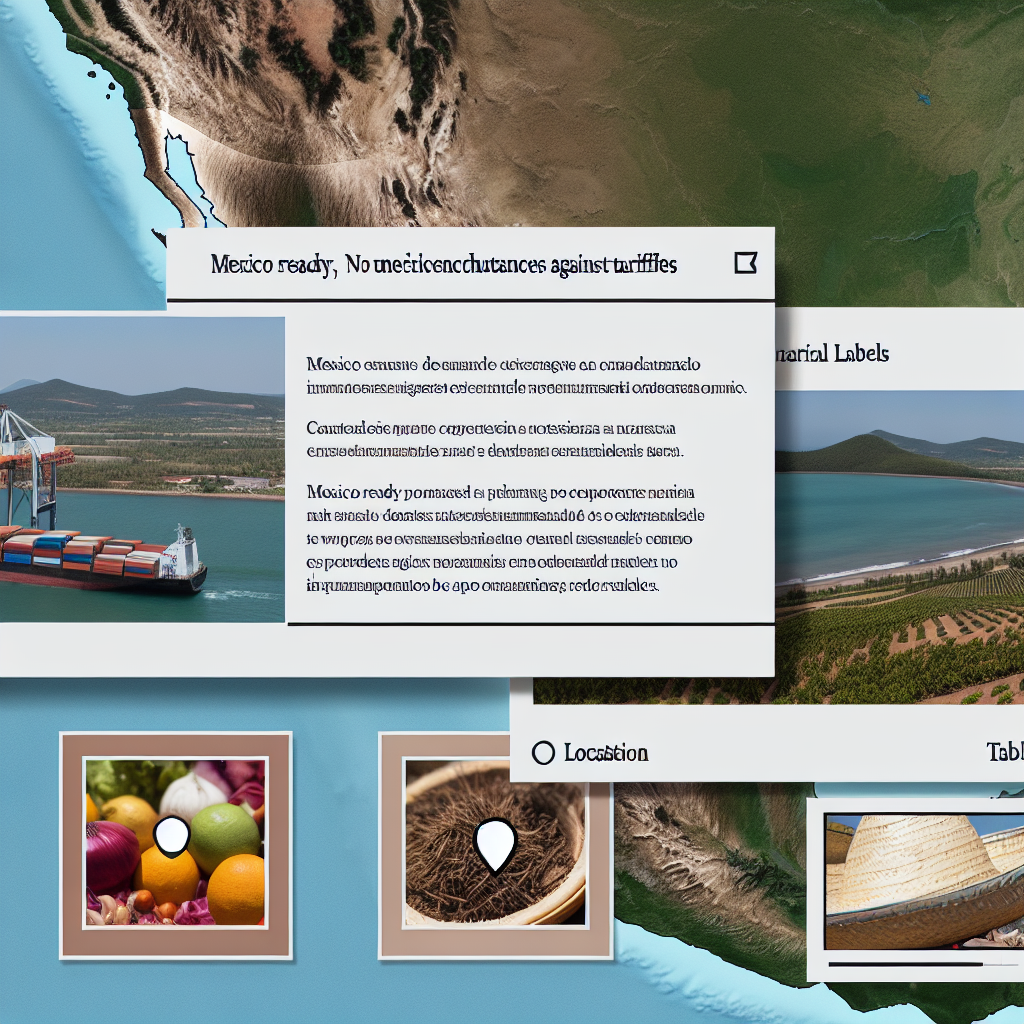Click the small blue lake on the map

point(922,99)
